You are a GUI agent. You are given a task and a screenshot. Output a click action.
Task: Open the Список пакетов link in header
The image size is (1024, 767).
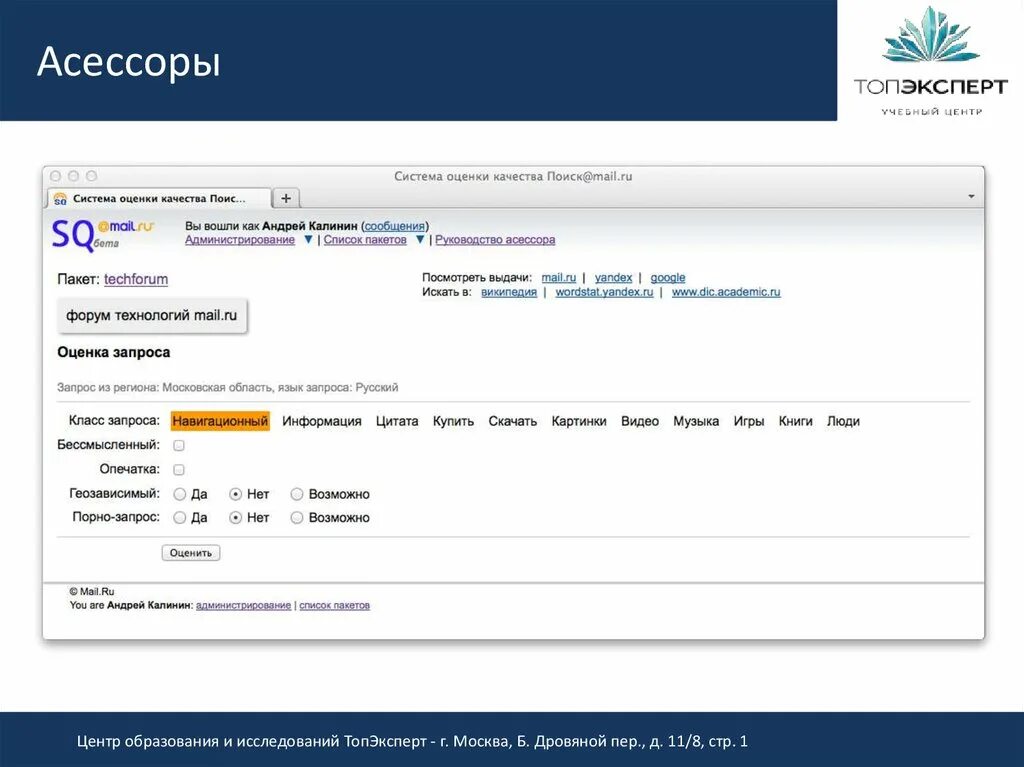pyautogui.click(x=365, y=240)
